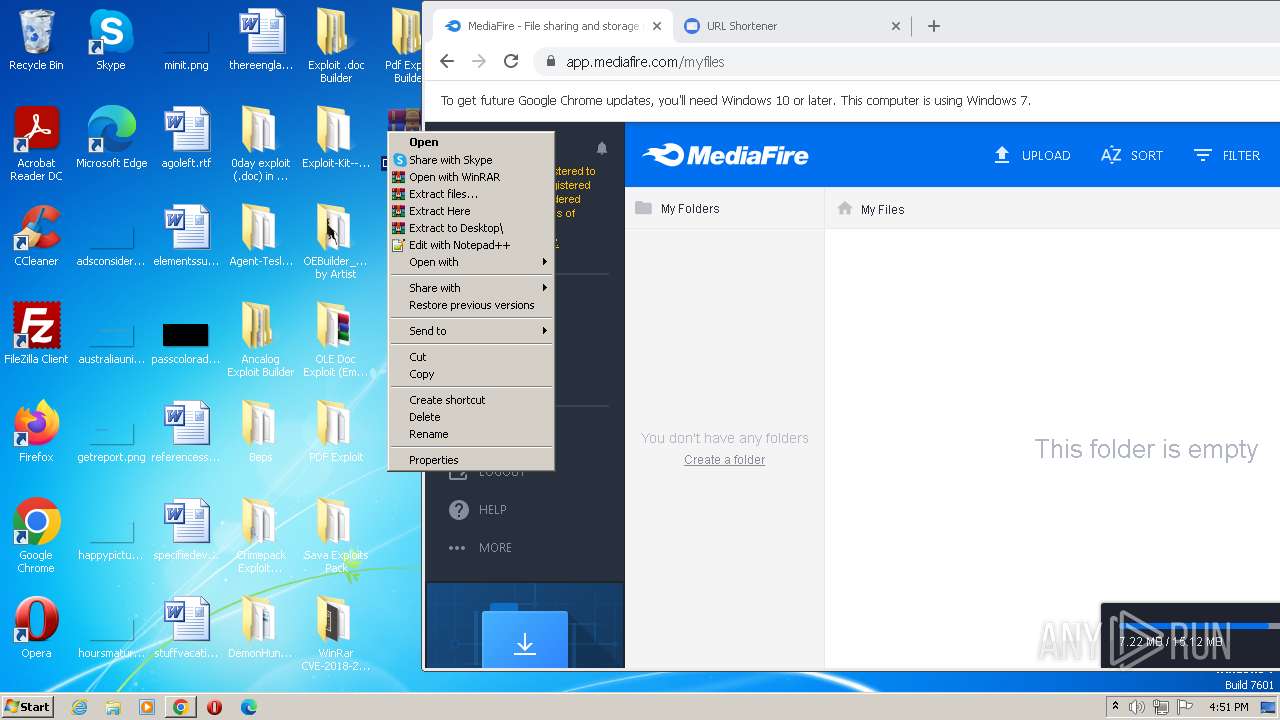Viewport: 1280px width, 720px height.
Task: Choose Delete from the context menu
Action: pyautogui.click(x=471, y=417)
